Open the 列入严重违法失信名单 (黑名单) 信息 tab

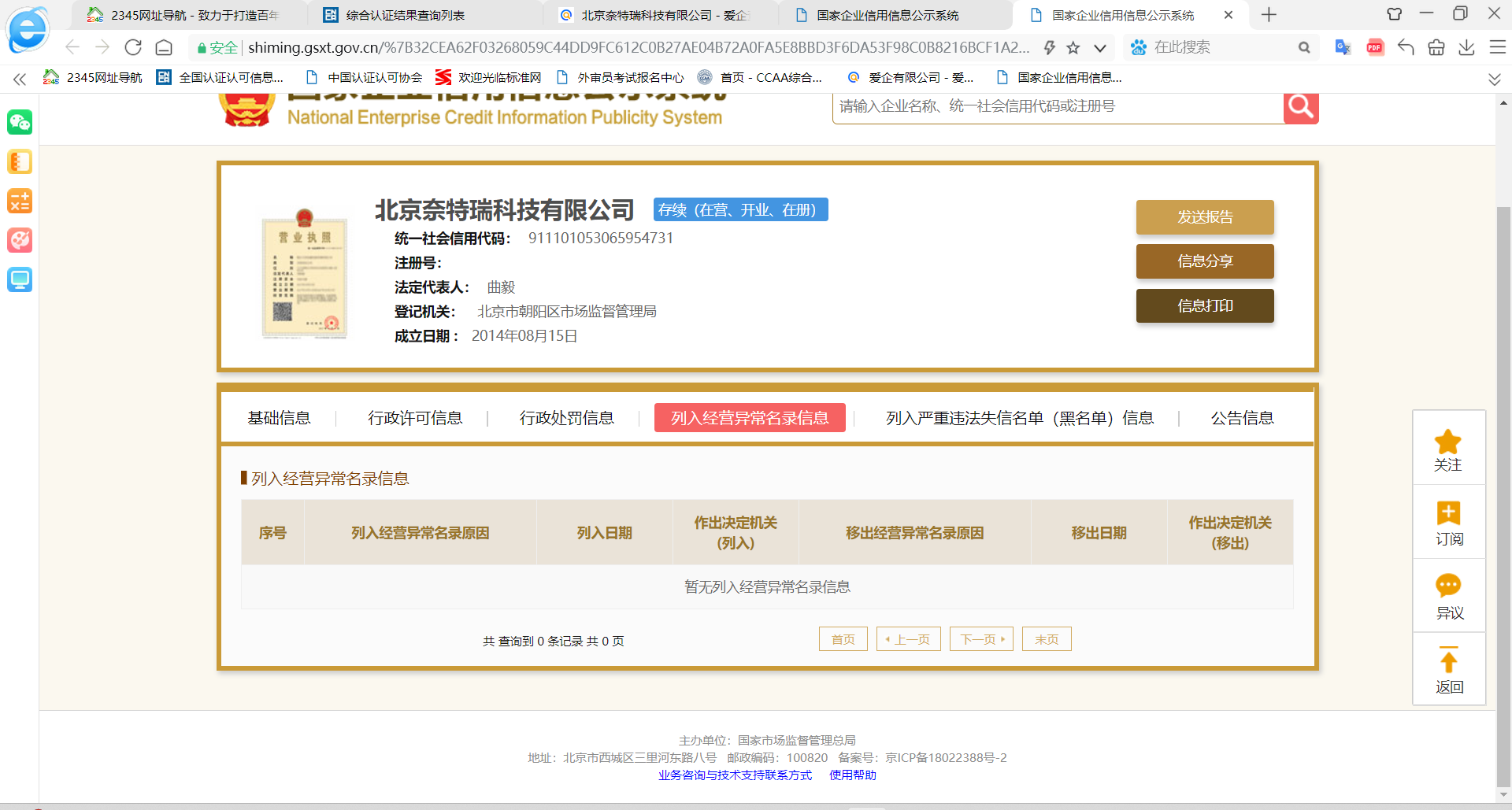(1020, 418)
